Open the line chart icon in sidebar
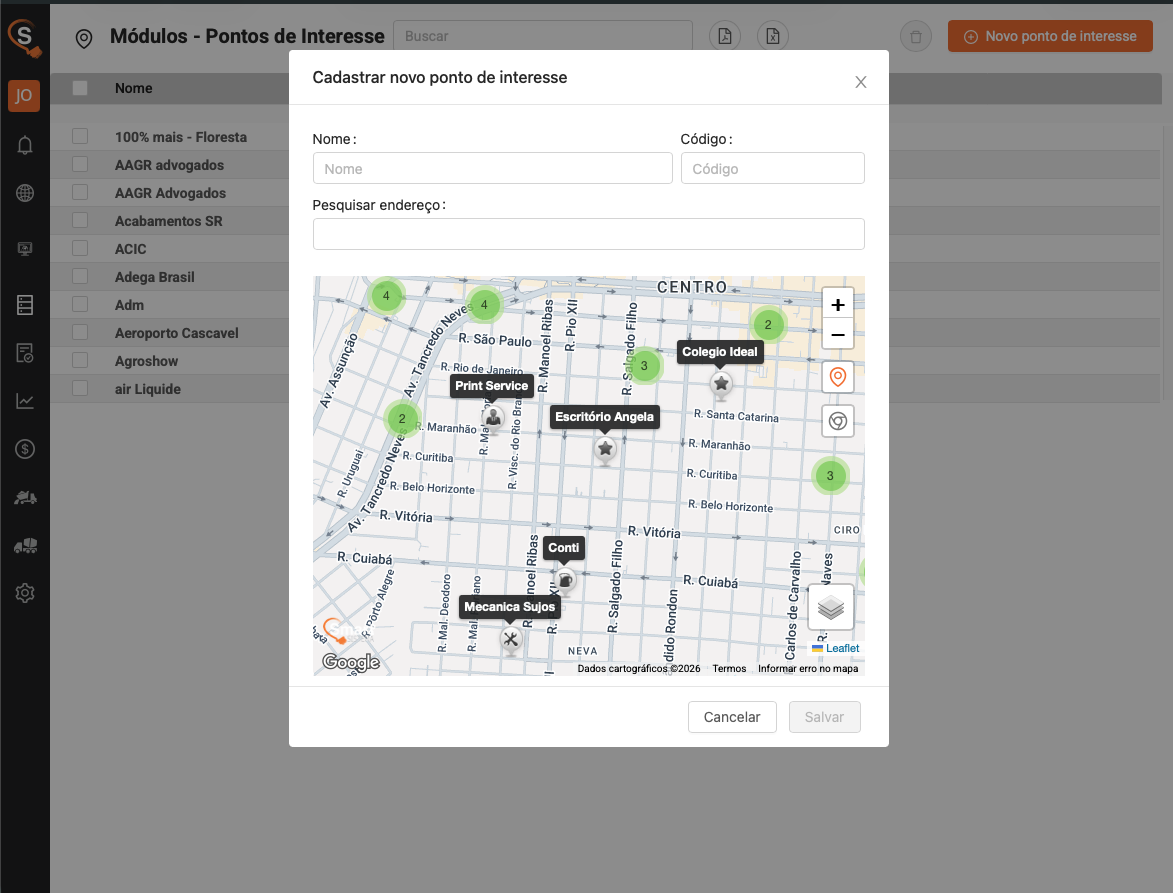The image size is (1173, 893). coord(25,401)
